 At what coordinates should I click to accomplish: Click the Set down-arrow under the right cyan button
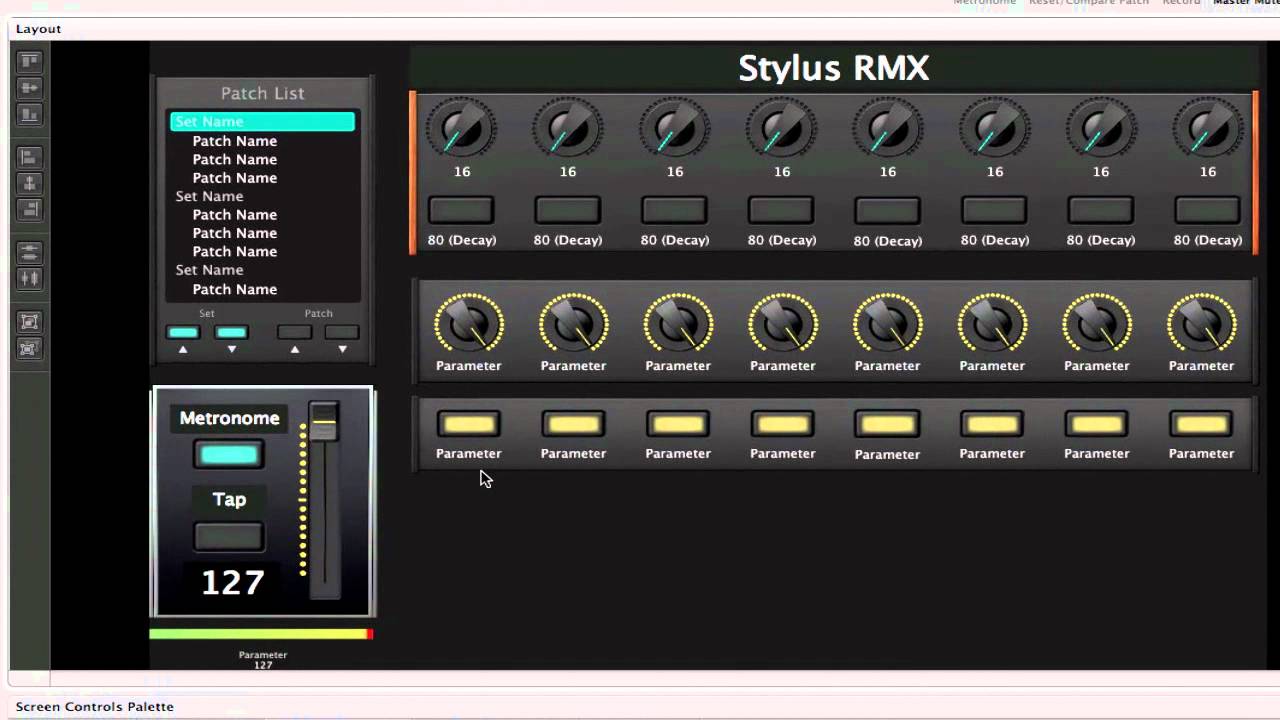232,350
